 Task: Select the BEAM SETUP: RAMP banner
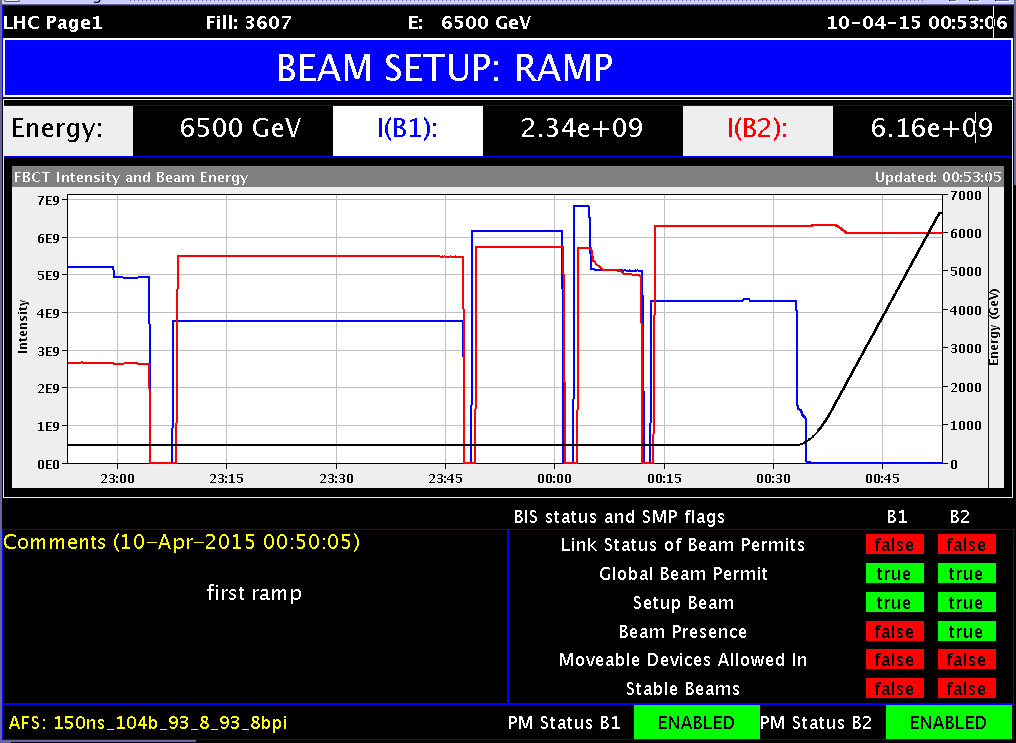click(508, 68)
